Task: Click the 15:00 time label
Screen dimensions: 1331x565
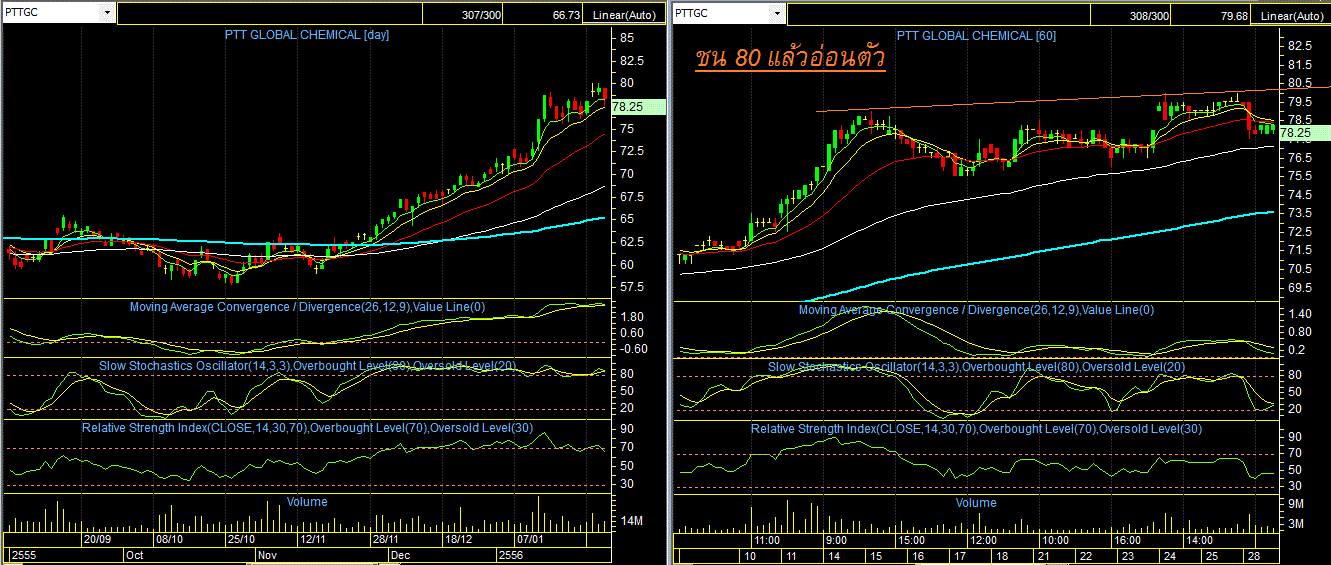Action: (912, 539)
